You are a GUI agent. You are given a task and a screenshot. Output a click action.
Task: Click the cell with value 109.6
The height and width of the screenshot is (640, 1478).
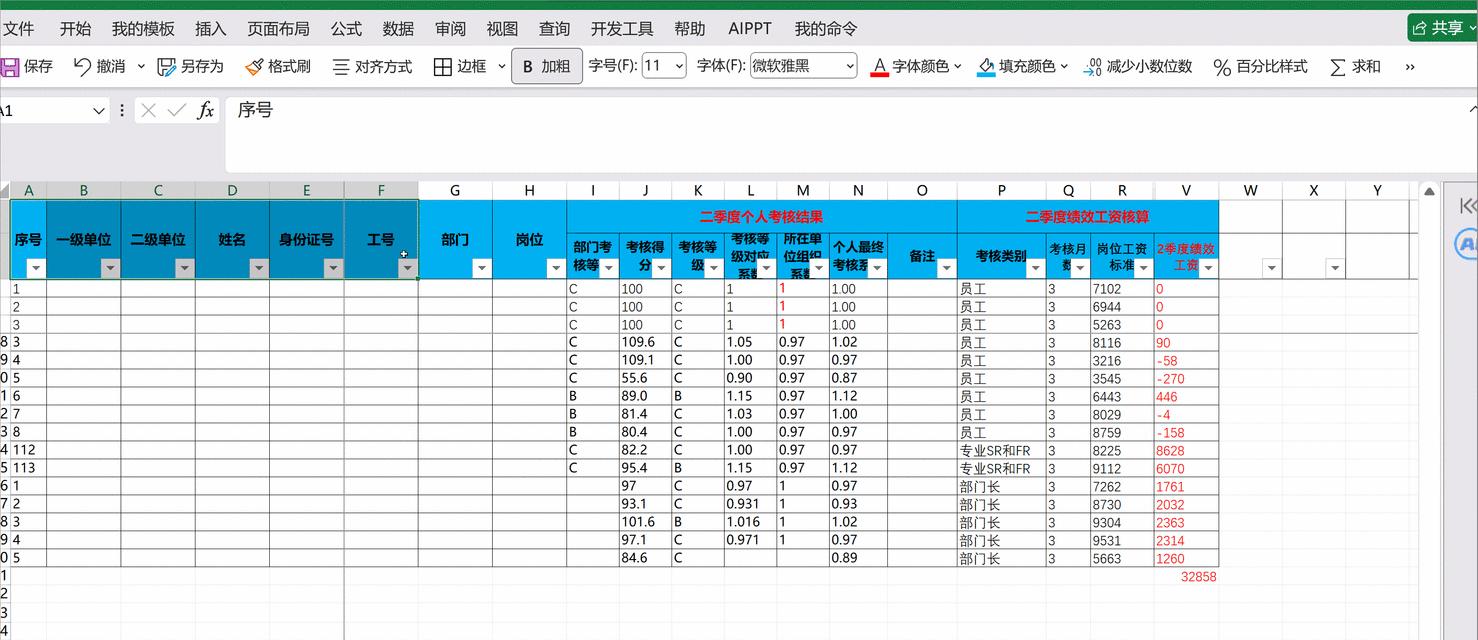(x=645, y=342)
